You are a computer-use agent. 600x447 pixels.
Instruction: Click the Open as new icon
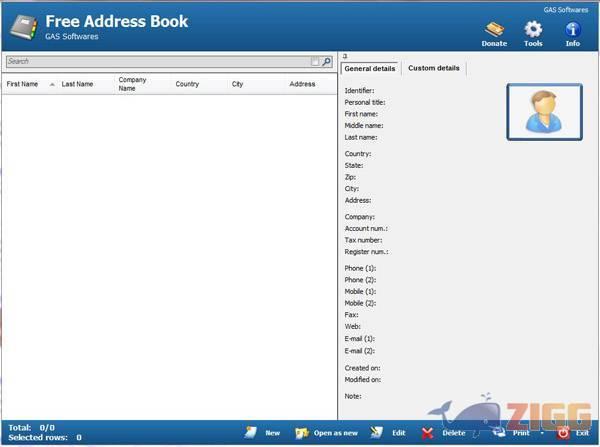(301, 433)
